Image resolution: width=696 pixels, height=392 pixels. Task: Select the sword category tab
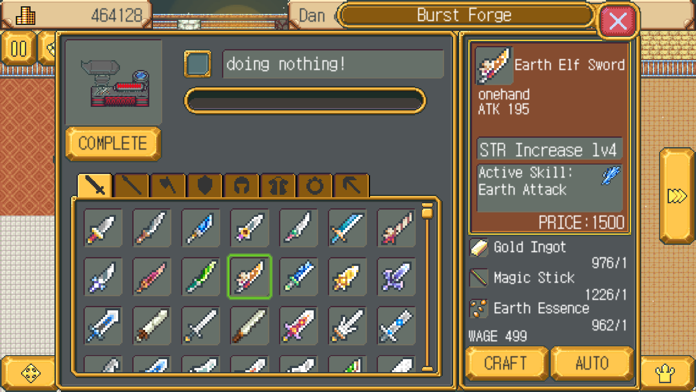[95, 185]
